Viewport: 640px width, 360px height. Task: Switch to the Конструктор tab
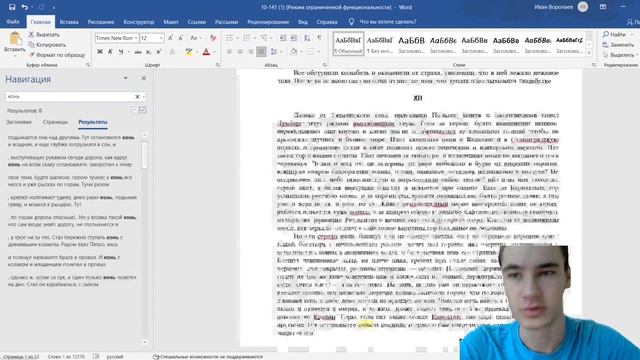coord(139,22)
